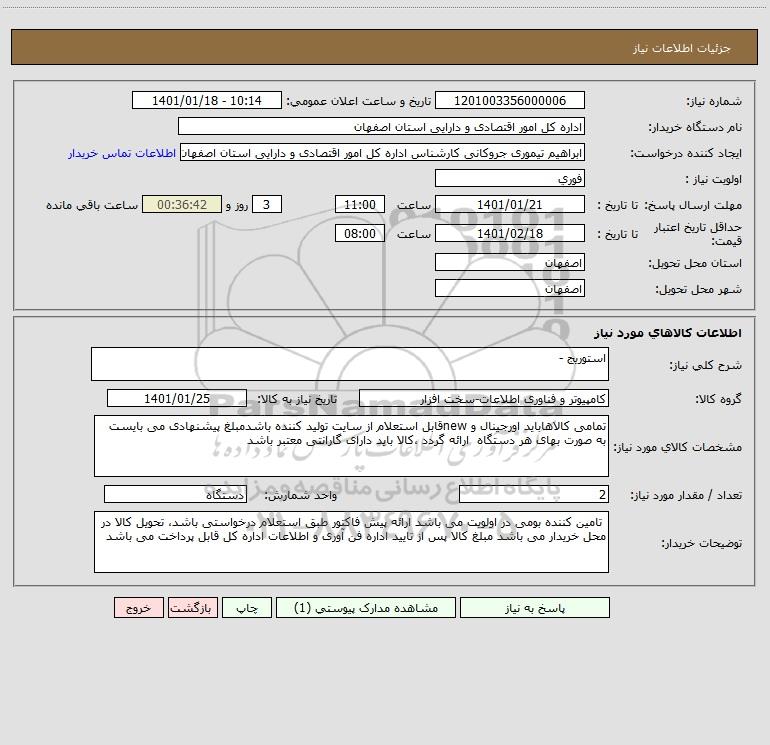Image resolution: width=770 pixels, height=745 pixels.
Task: Click the goods group field کامپیوتر و فناوری
Action: tap(484, 398)
